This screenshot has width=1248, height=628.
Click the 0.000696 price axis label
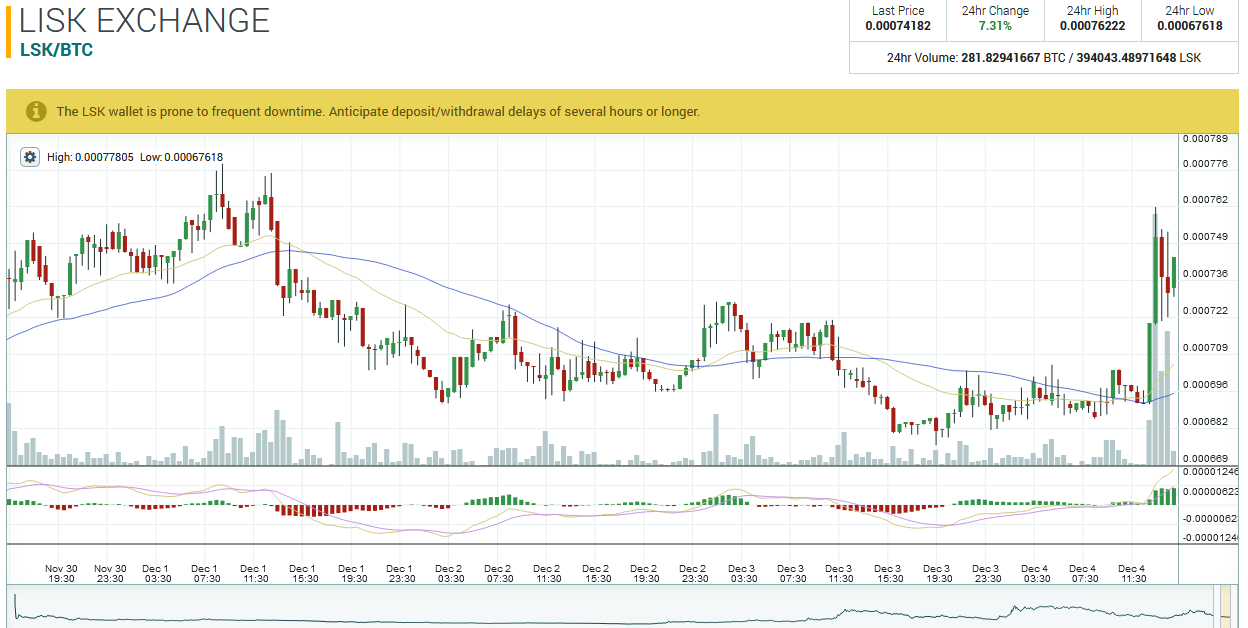(x=1205, y=385)
